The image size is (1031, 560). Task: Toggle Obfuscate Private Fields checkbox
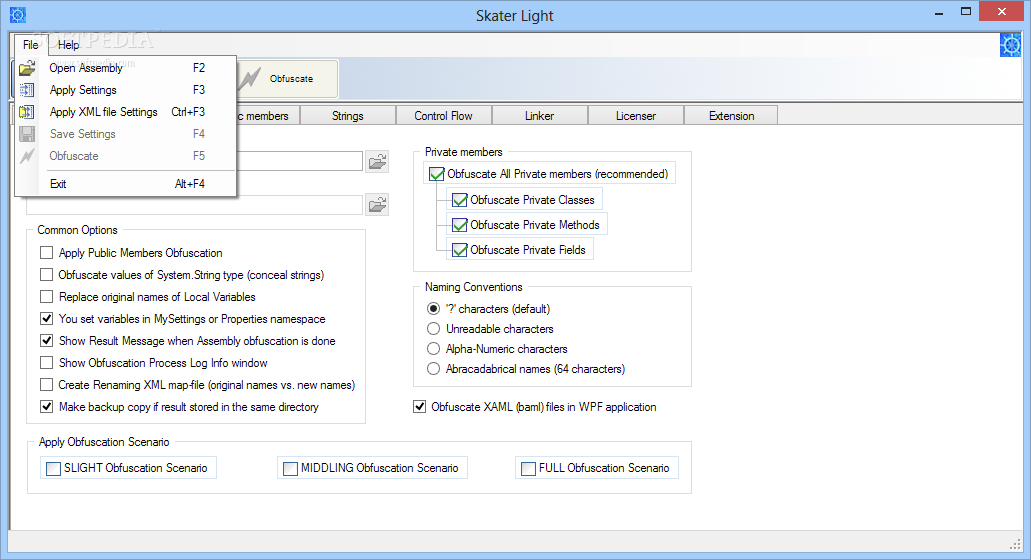tap(460, 250)
